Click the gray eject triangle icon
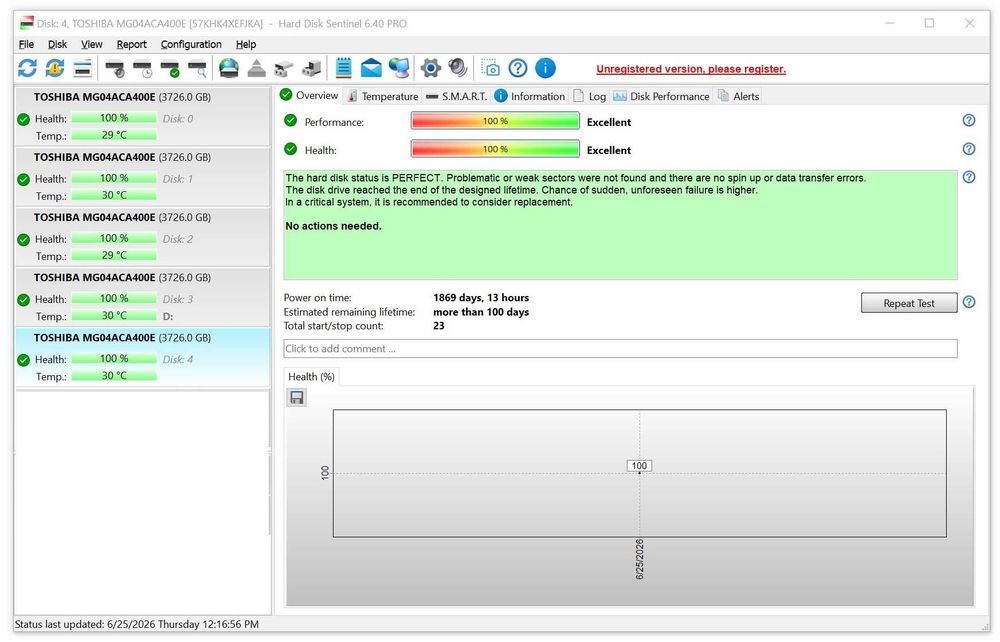Screen dimensions: 1000x642 coord(256,68)
